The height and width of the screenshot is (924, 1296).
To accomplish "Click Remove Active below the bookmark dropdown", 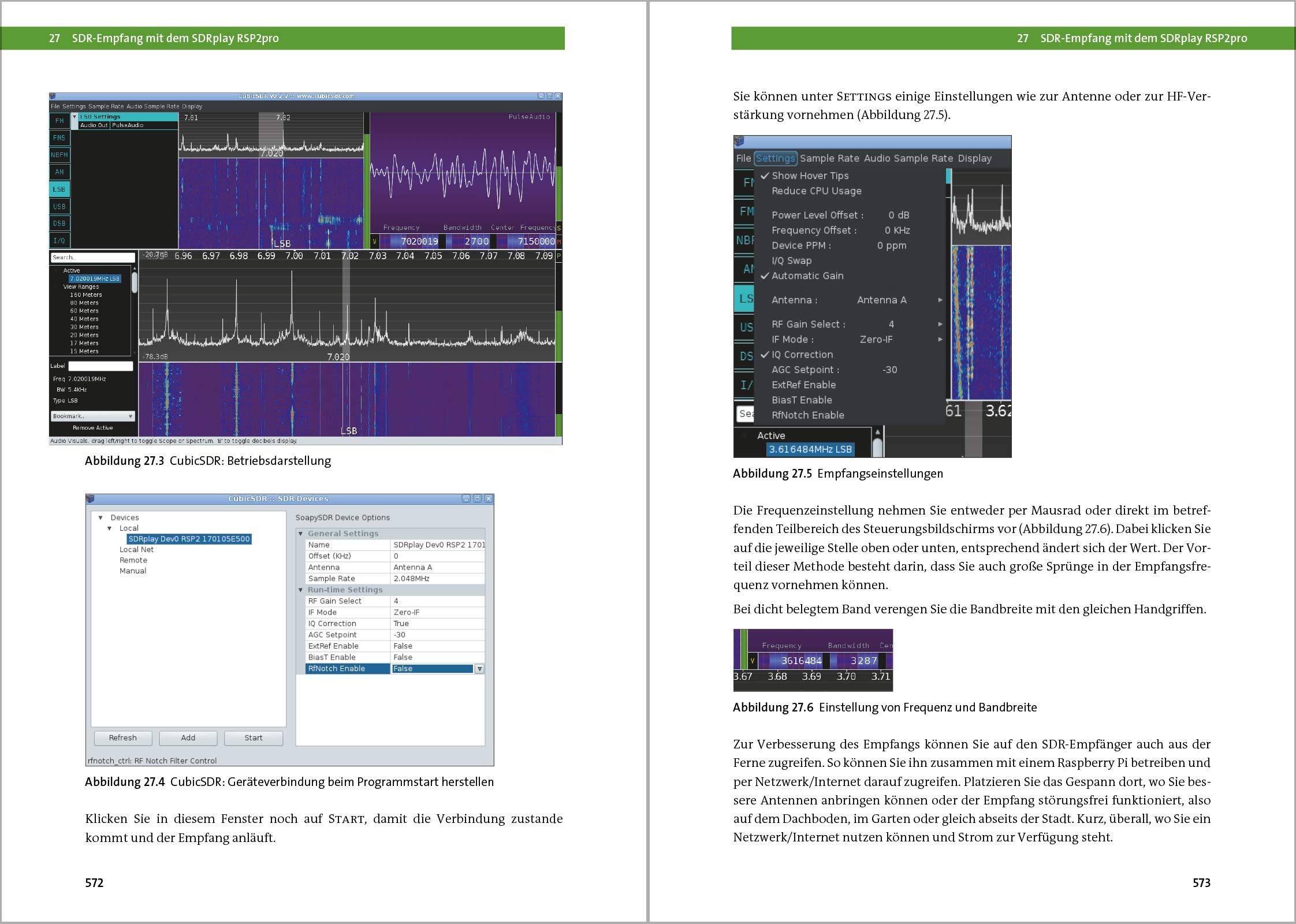I will click(92, 428).
